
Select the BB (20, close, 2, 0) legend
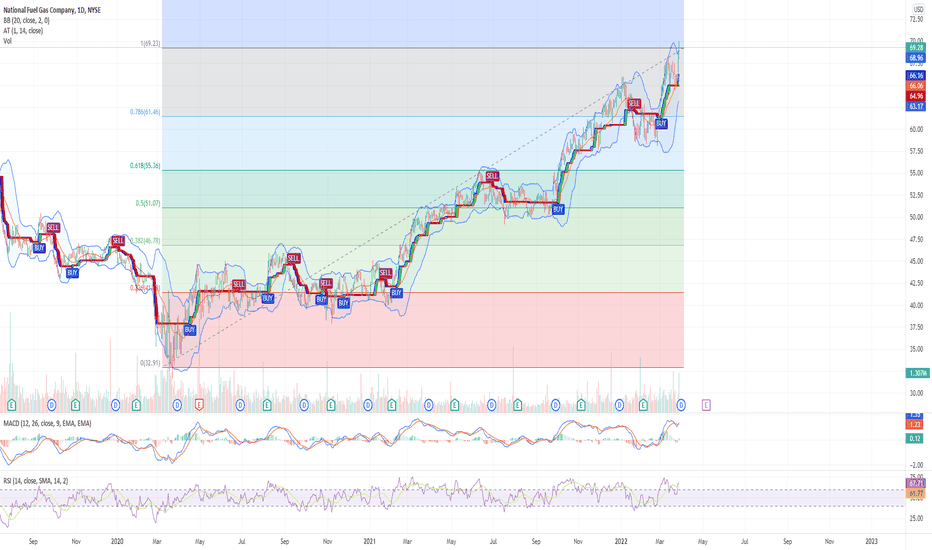pos(26,20)
